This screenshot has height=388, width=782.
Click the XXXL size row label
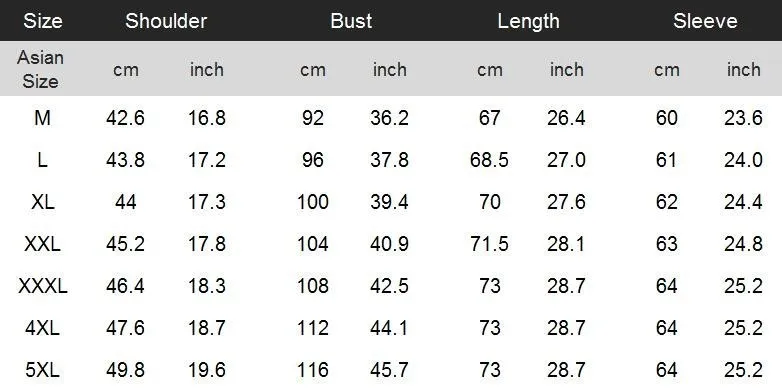pos(43,286)
